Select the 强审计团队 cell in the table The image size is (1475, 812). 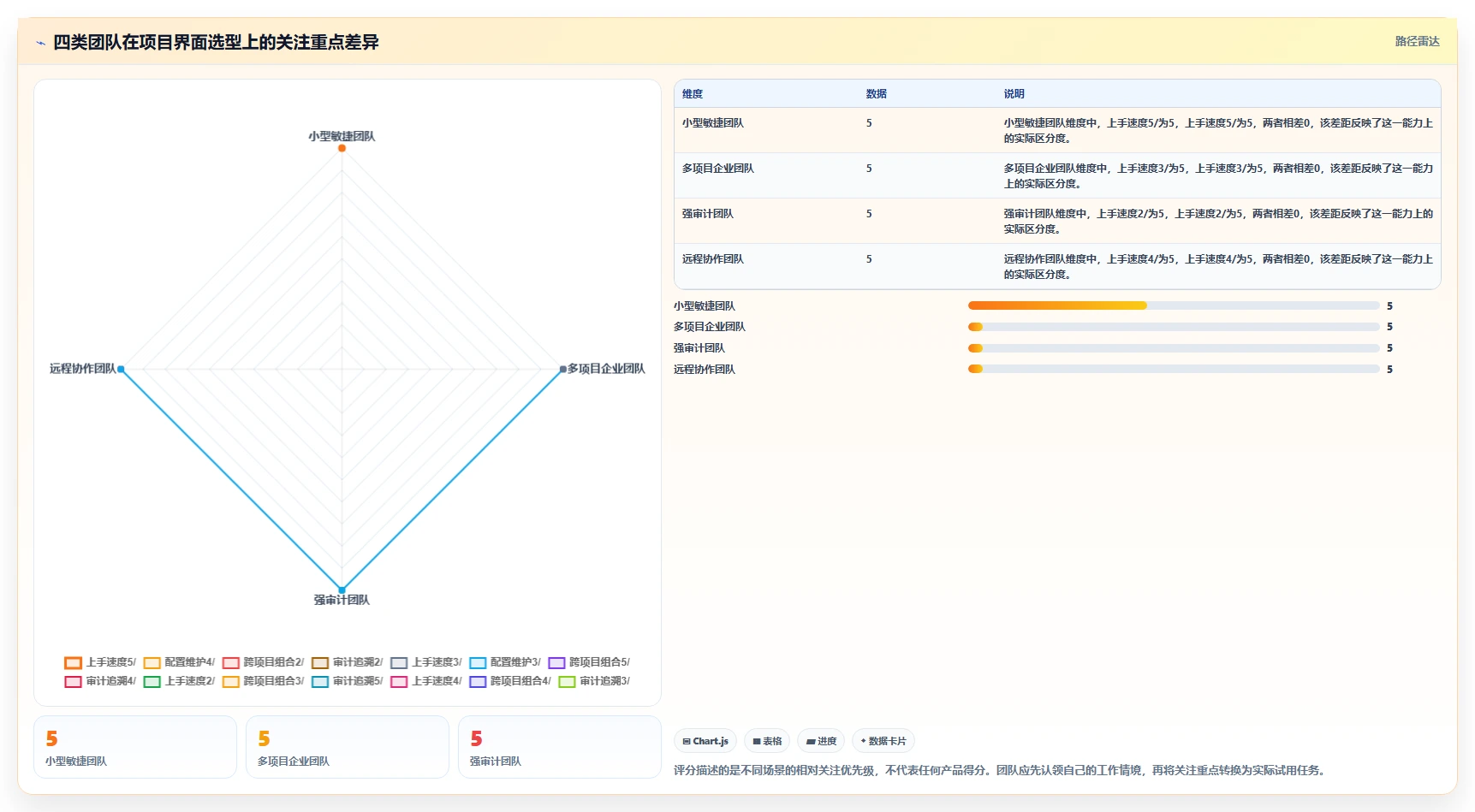click(708, 214)
